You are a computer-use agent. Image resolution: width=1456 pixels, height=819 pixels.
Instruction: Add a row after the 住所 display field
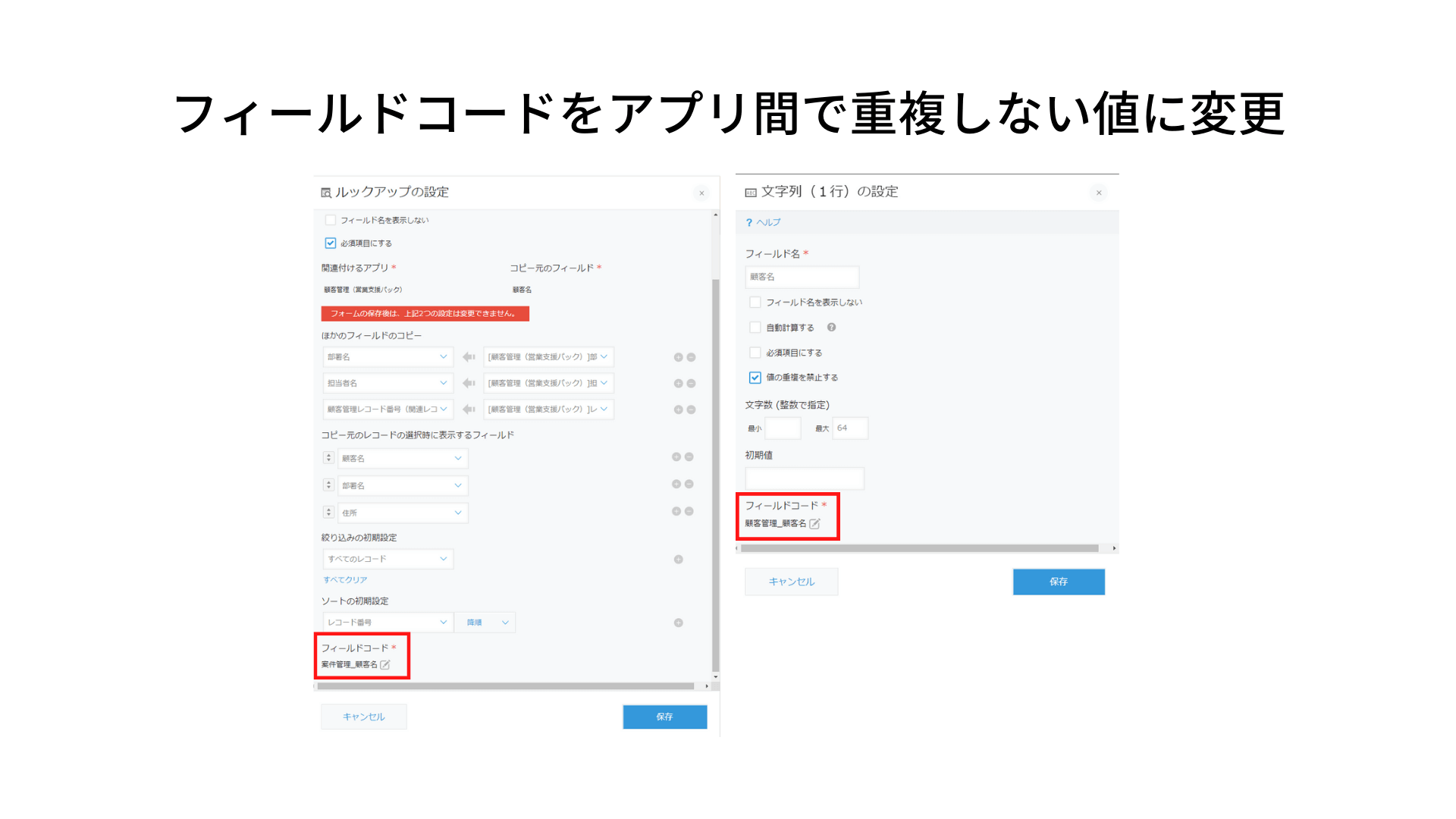[x=676, y=512]
